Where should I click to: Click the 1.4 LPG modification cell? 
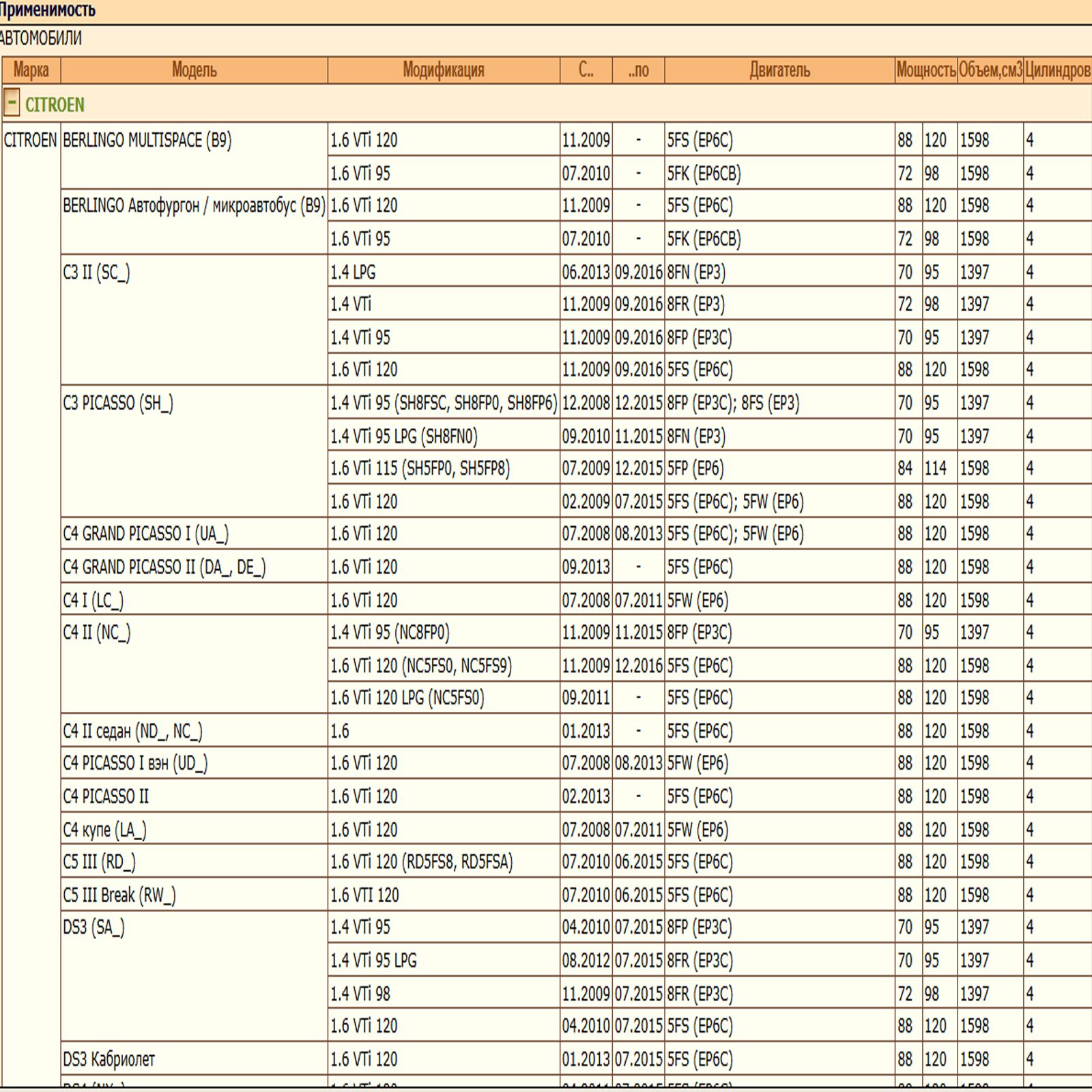click(353, 272)
